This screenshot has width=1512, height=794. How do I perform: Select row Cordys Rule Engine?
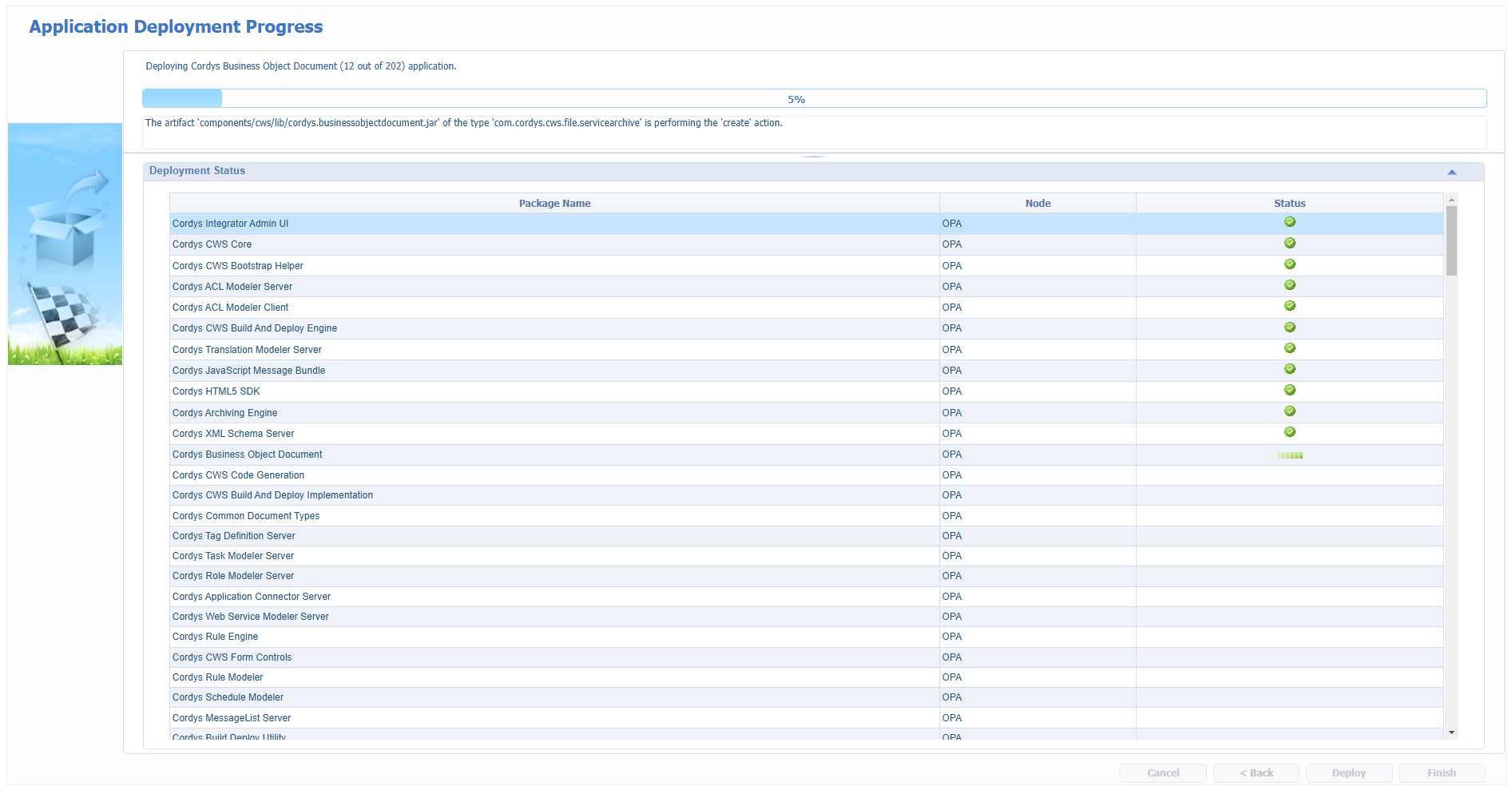[x=807, y=637]
